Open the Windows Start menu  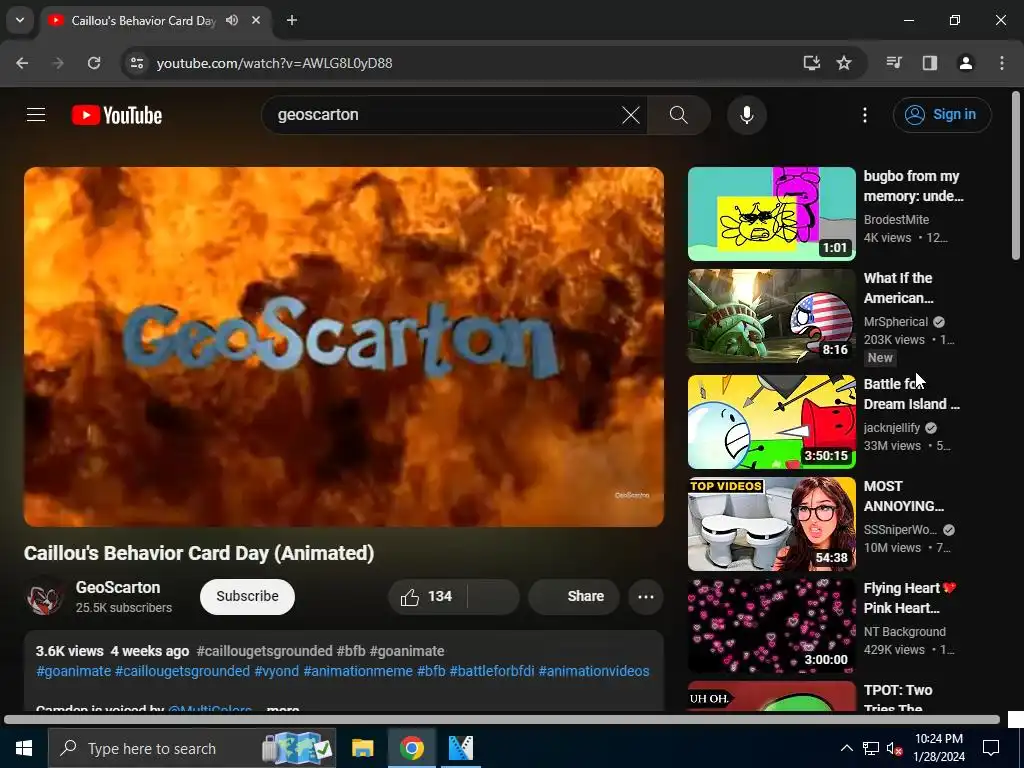24,748
